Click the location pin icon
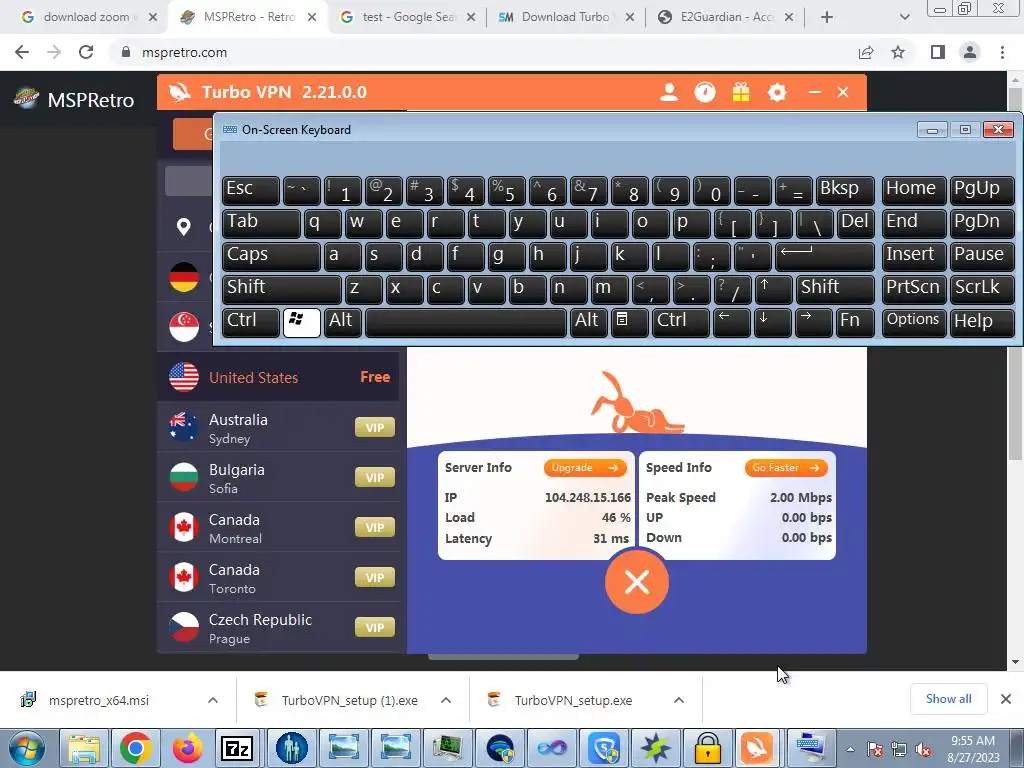Image resolution: width=1024 pixels, height=768 pixels. tap(184, 227)
